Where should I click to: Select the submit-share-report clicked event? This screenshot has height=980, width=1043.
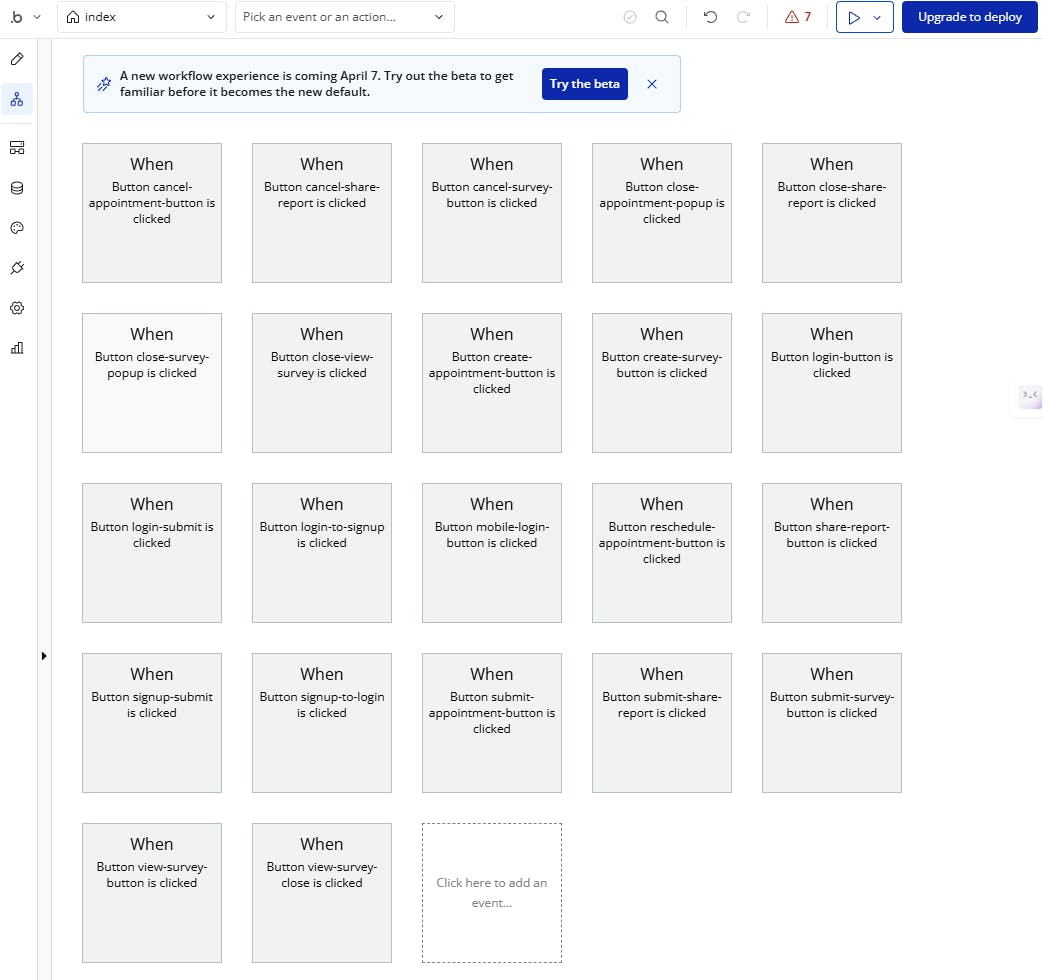pos(662,723)
